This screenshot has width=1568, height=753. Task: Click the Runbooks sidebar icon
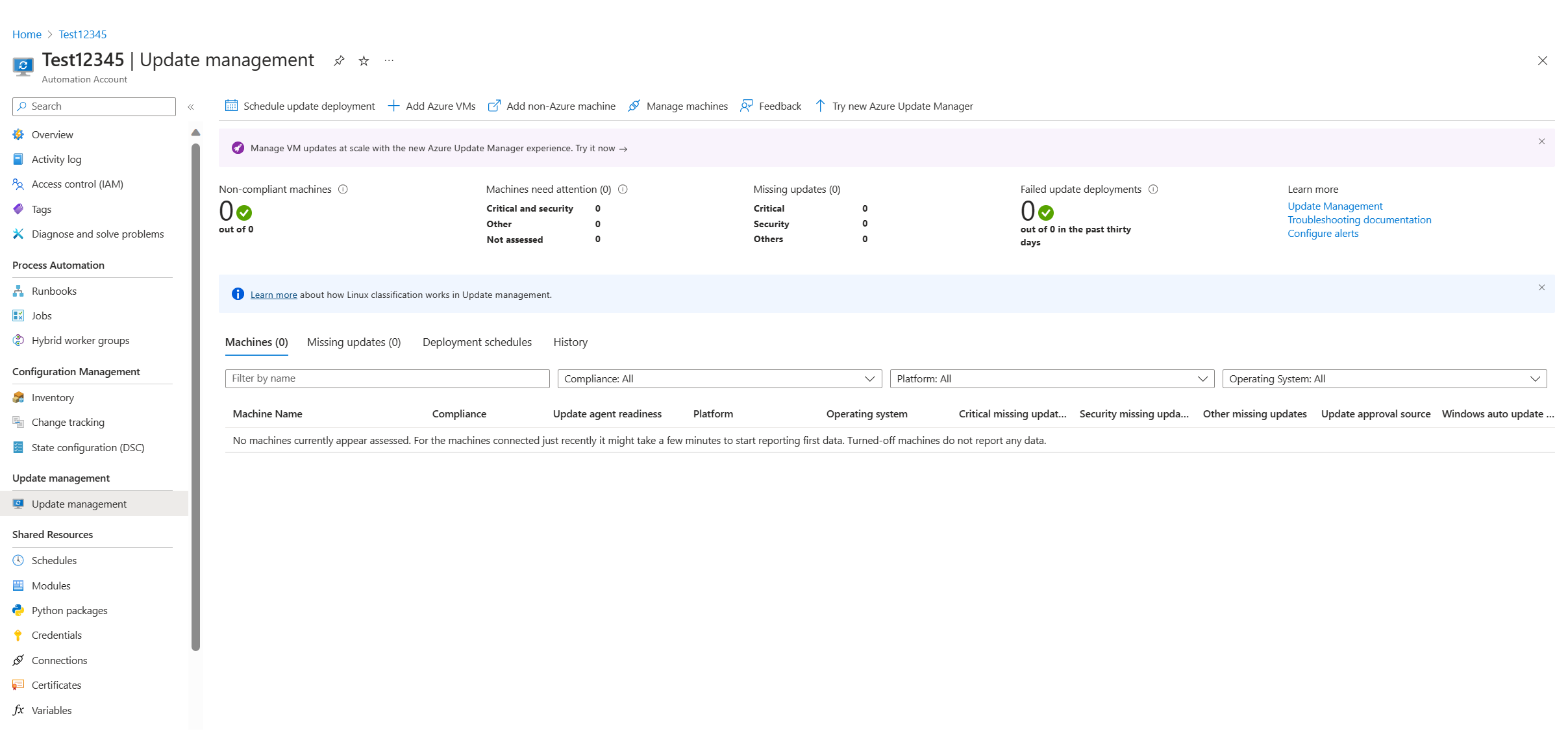pos(18,291)
